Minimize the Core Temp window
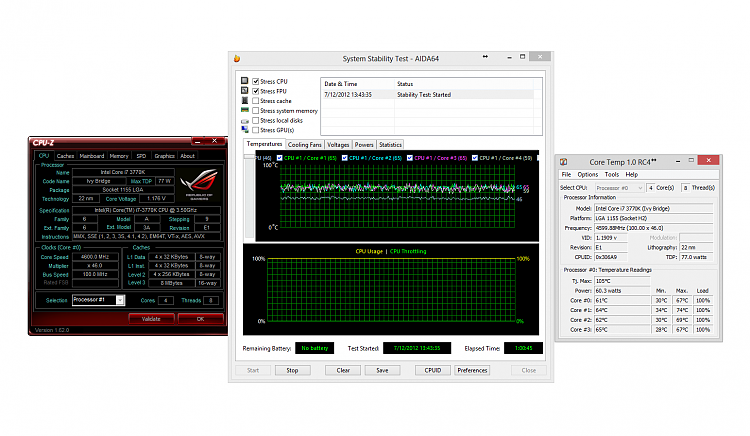This screenshot has width=750, height=436. 678,161
